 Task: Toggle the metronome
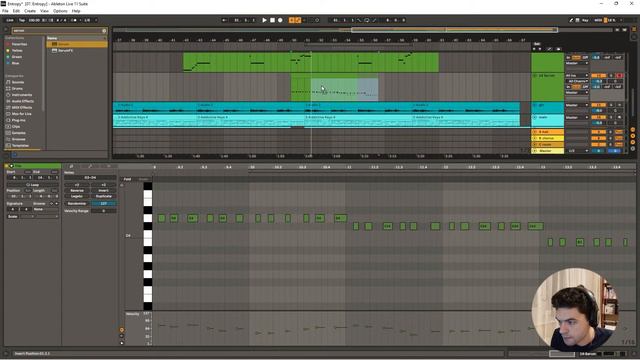(74, 20)
